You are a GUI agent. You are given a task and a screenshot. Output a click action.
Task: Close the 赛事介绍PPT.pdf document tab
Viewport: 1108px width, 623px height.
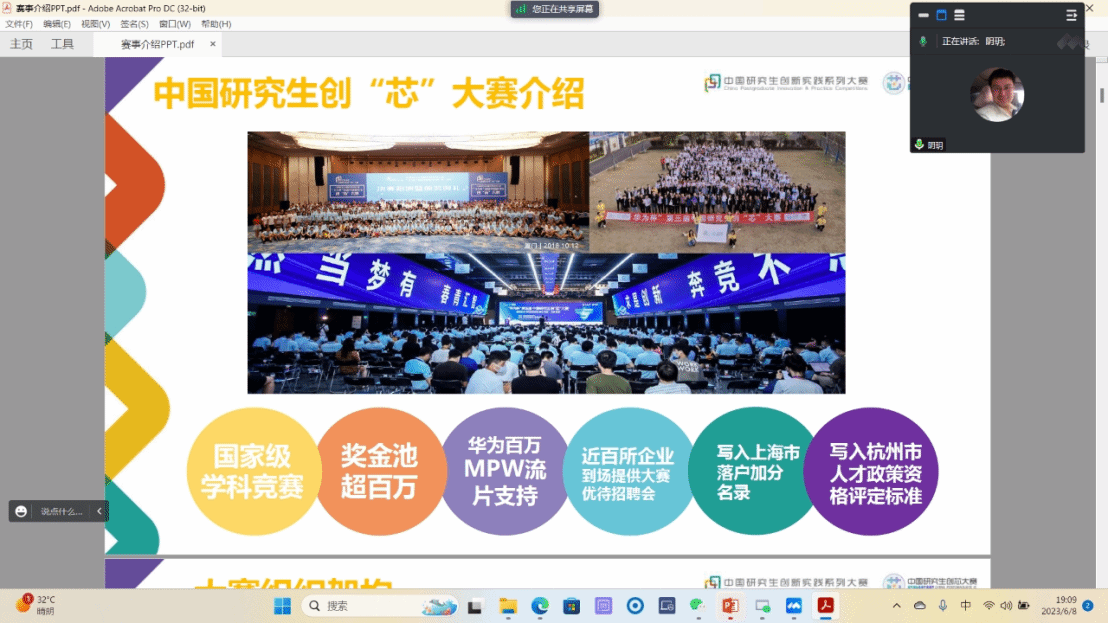(x=213, y=44)
